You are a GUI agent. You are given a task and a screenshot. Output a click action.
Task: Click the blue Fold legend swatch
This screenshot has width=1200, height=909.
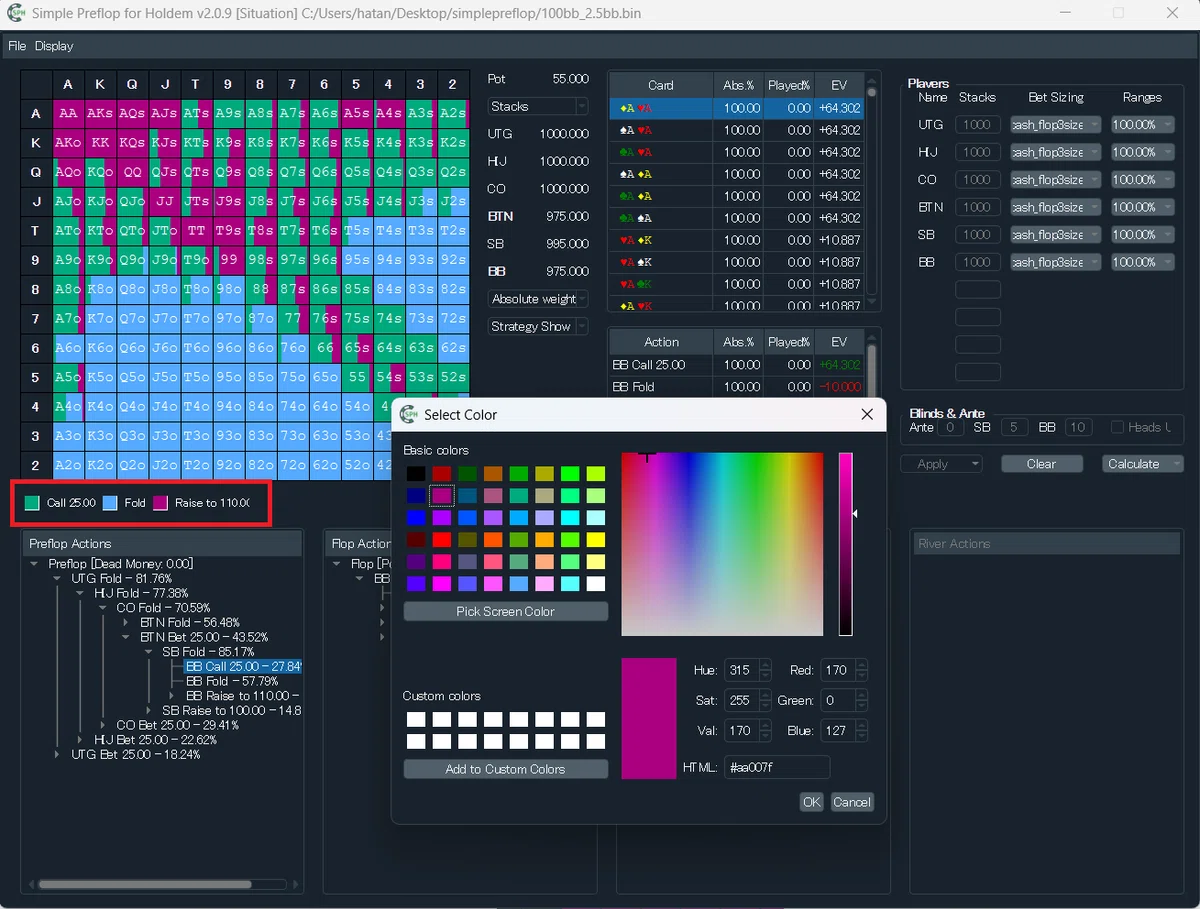coord(110,503)
